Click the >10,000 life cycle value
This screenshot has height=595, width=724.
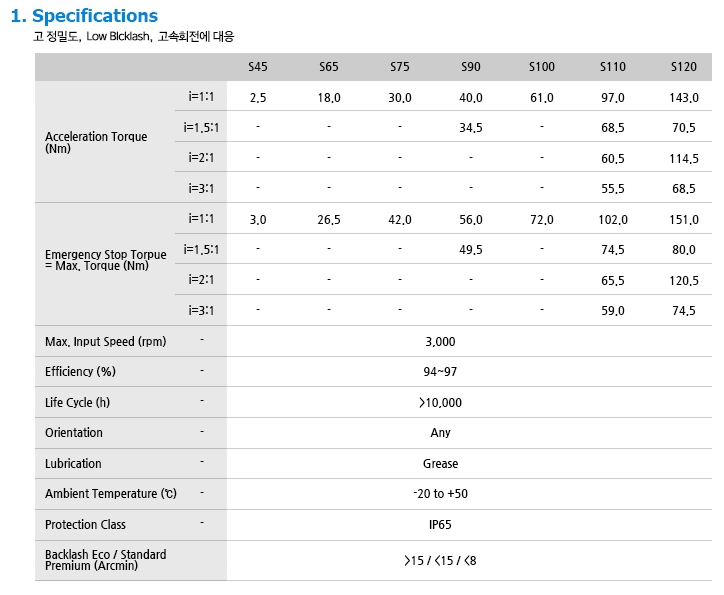tap(440, 403)
